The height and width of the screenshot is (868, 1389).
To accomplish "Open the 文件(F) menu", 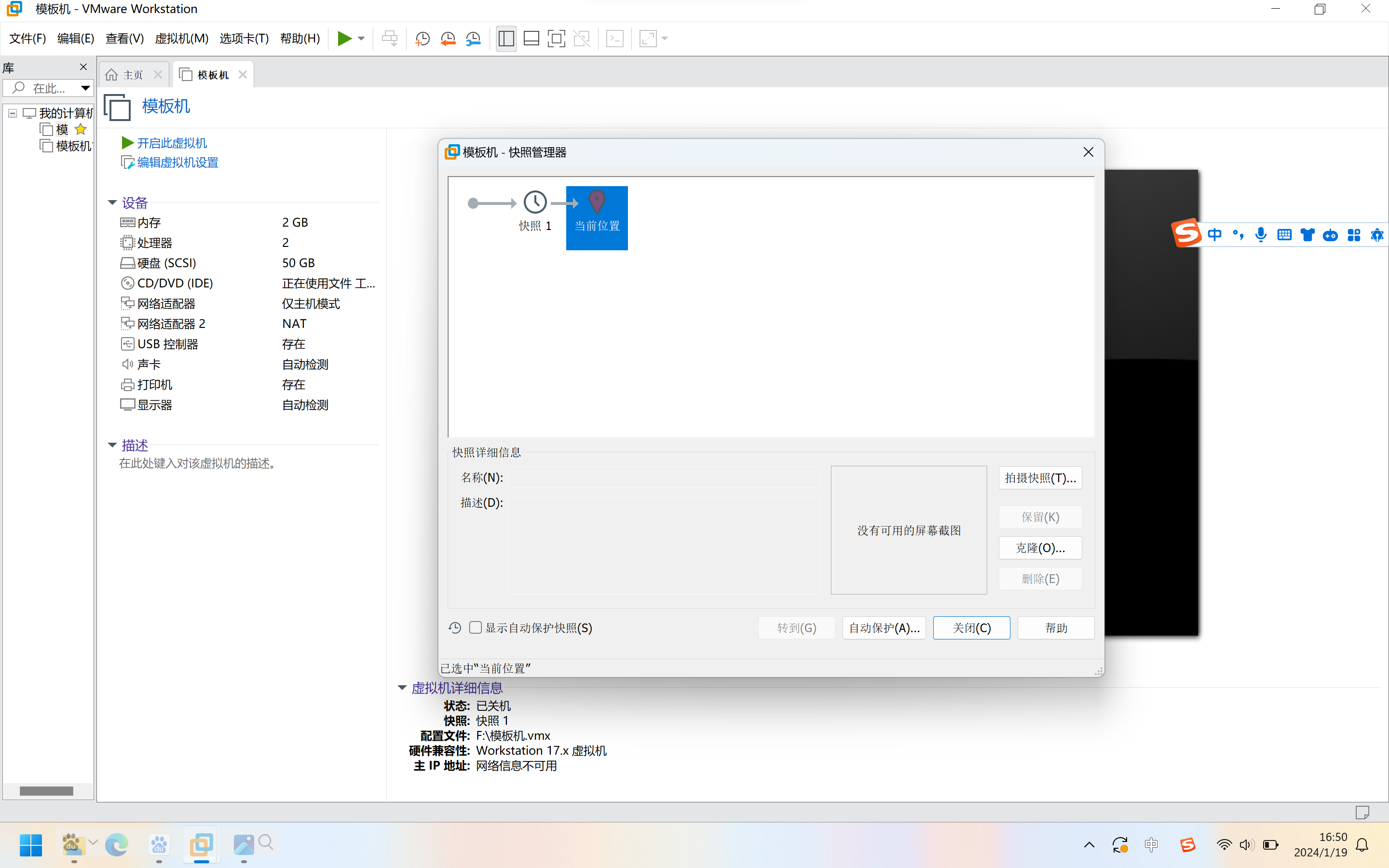I will tap(27, 39).
